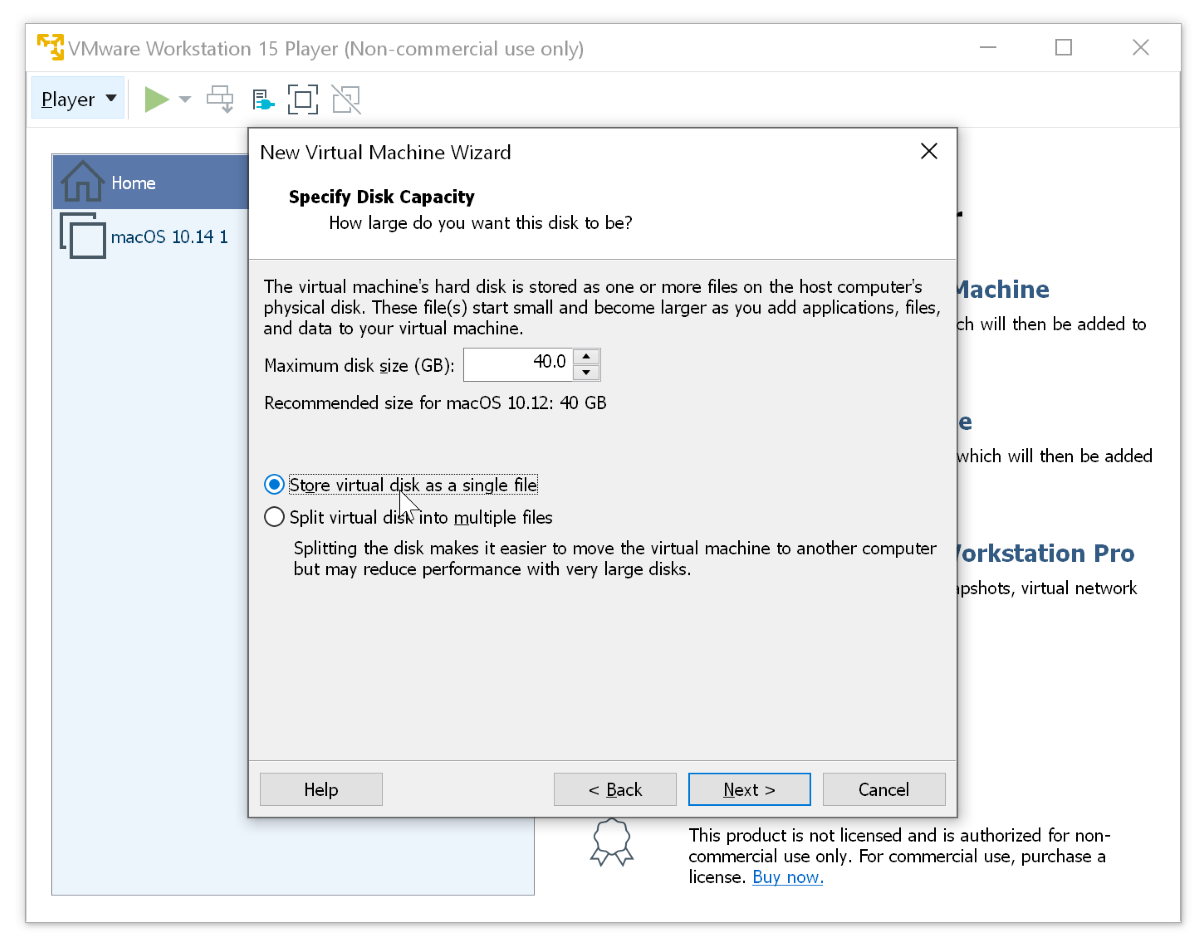Click the Home house icon

(82, 182)
